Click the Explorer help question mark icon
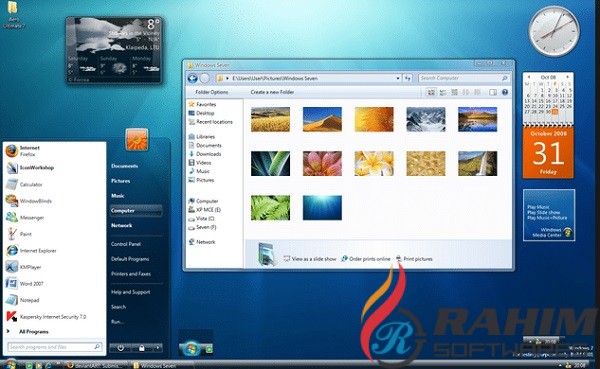The width and height of the screenshot is (600, 369). 505,92
